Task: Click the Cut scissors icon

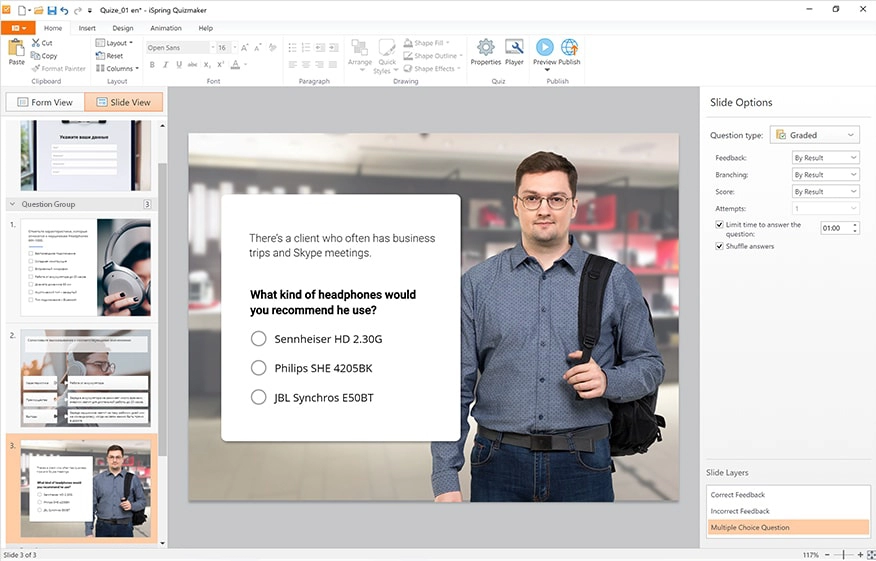Action: click(35, 43)
